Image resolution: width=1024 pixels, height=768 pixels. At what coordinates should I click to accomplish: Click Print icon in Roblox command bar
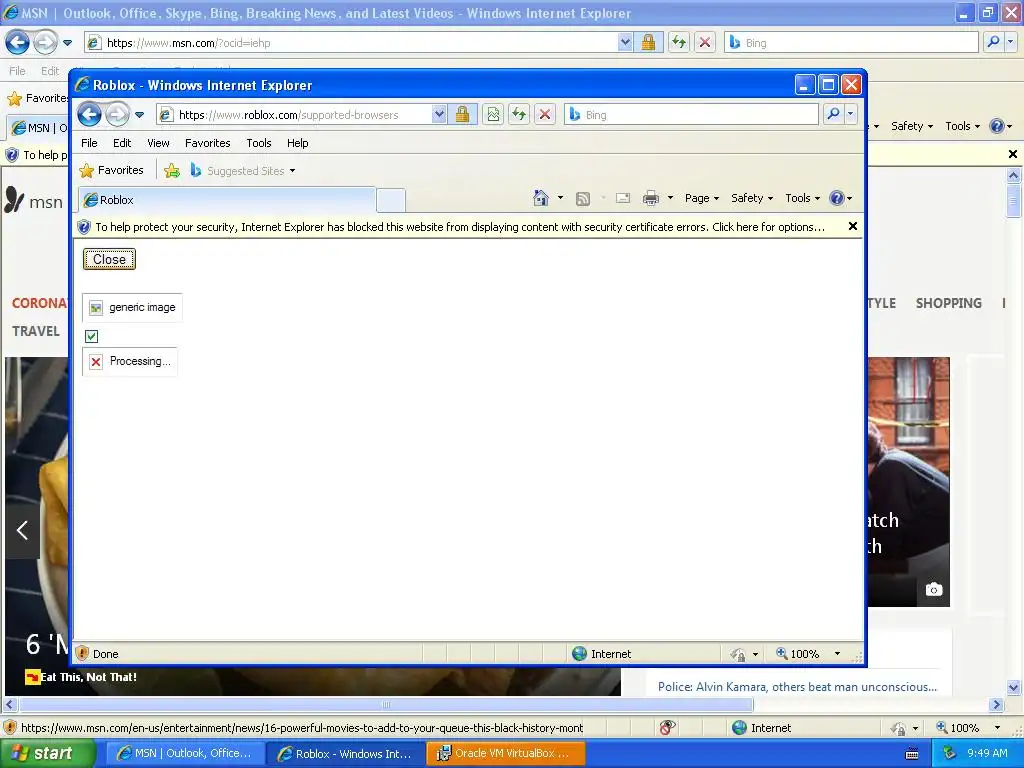click(x=650, y=199)
